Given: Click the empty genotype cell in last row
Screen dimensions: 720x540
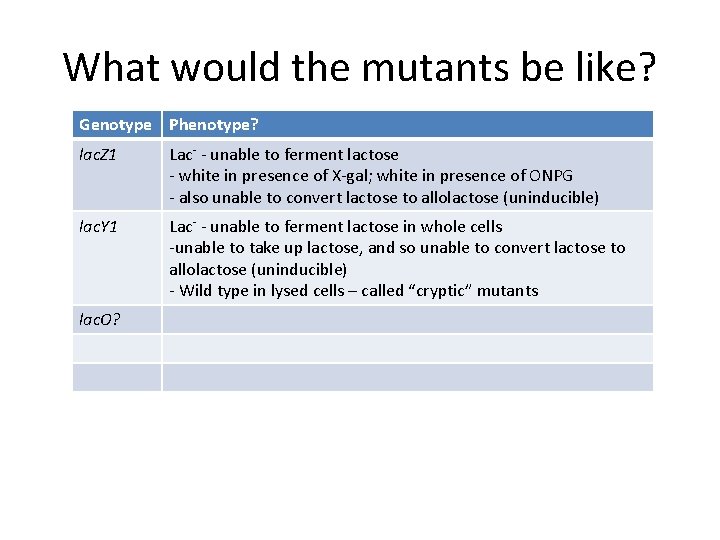Looking at the screenshot, I should tap(117, 377).
